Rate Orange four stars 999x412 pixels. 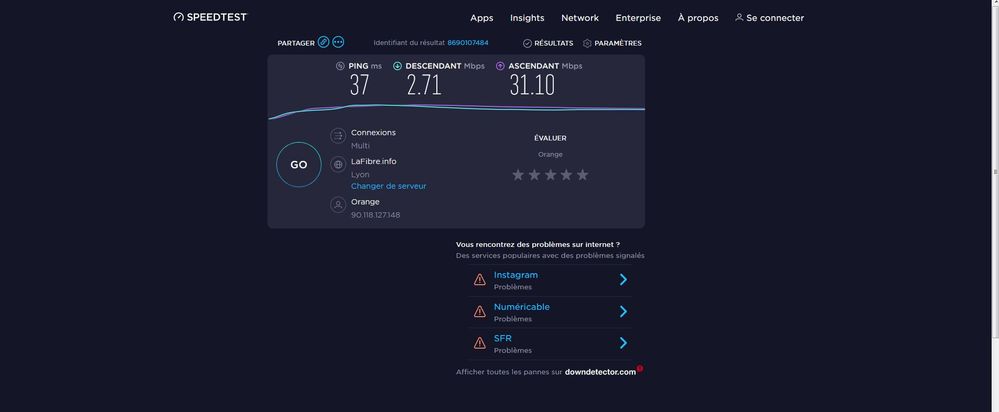click(566, 174)
